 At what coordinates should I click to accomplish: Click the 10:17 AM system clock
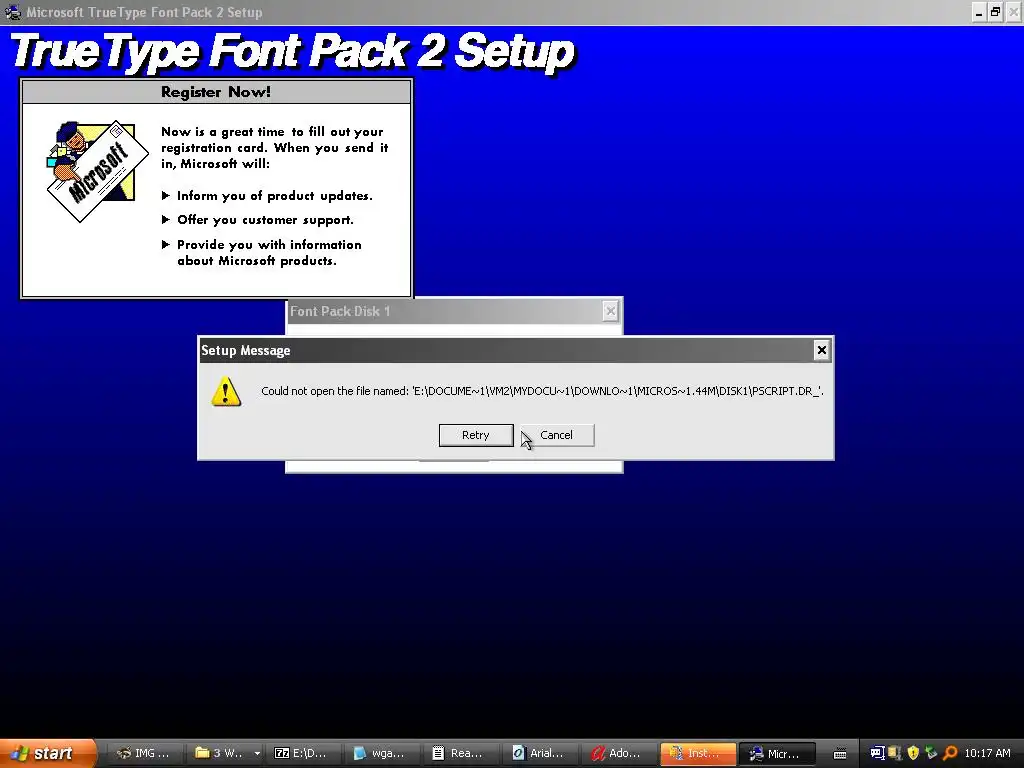(x=987, y=753)
